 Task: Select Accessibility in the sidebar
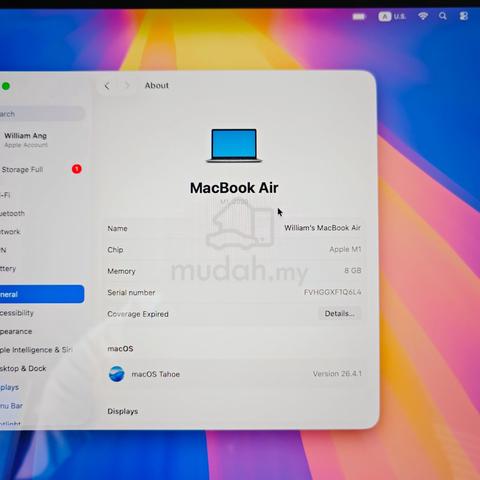pos(17,313)
